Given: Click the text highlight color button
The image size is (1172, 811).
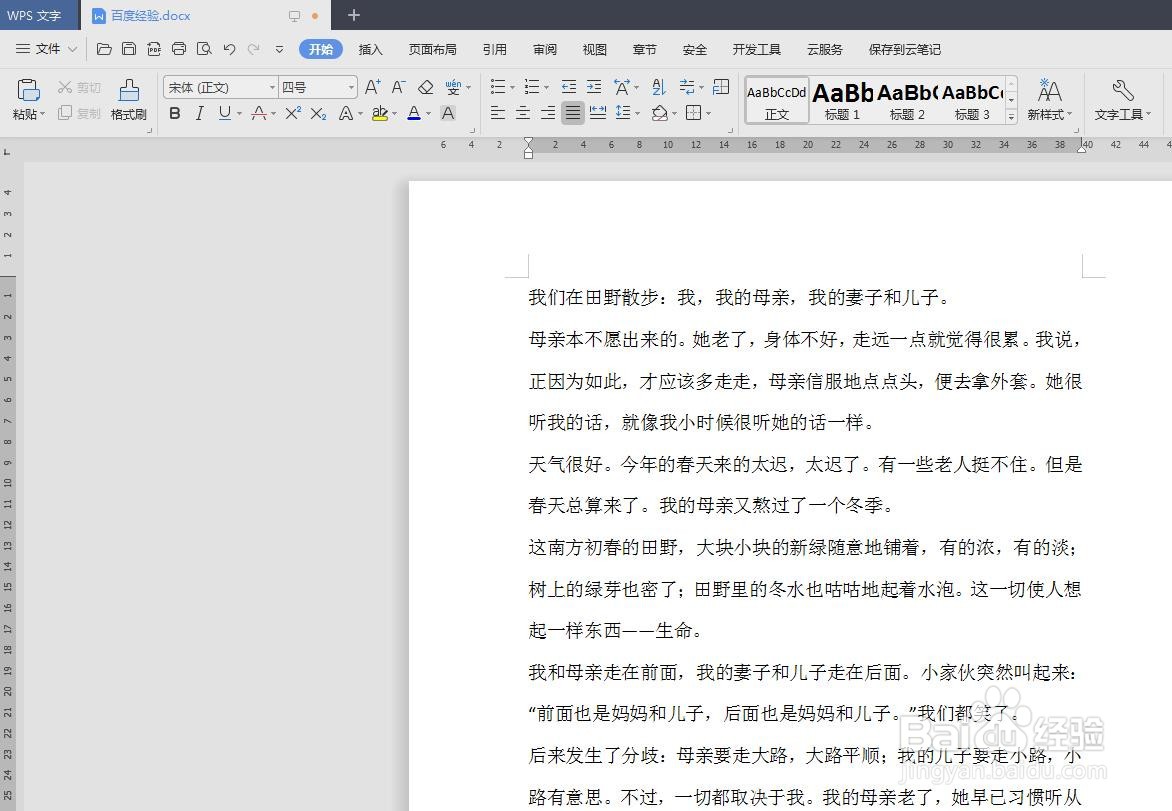Looking at the screenshot, I should (x=380, y=113).
